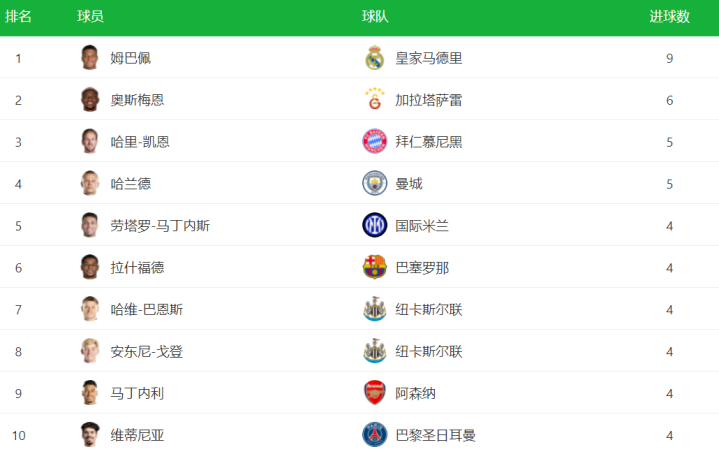Click the 球员 column header

click(90, 17)
